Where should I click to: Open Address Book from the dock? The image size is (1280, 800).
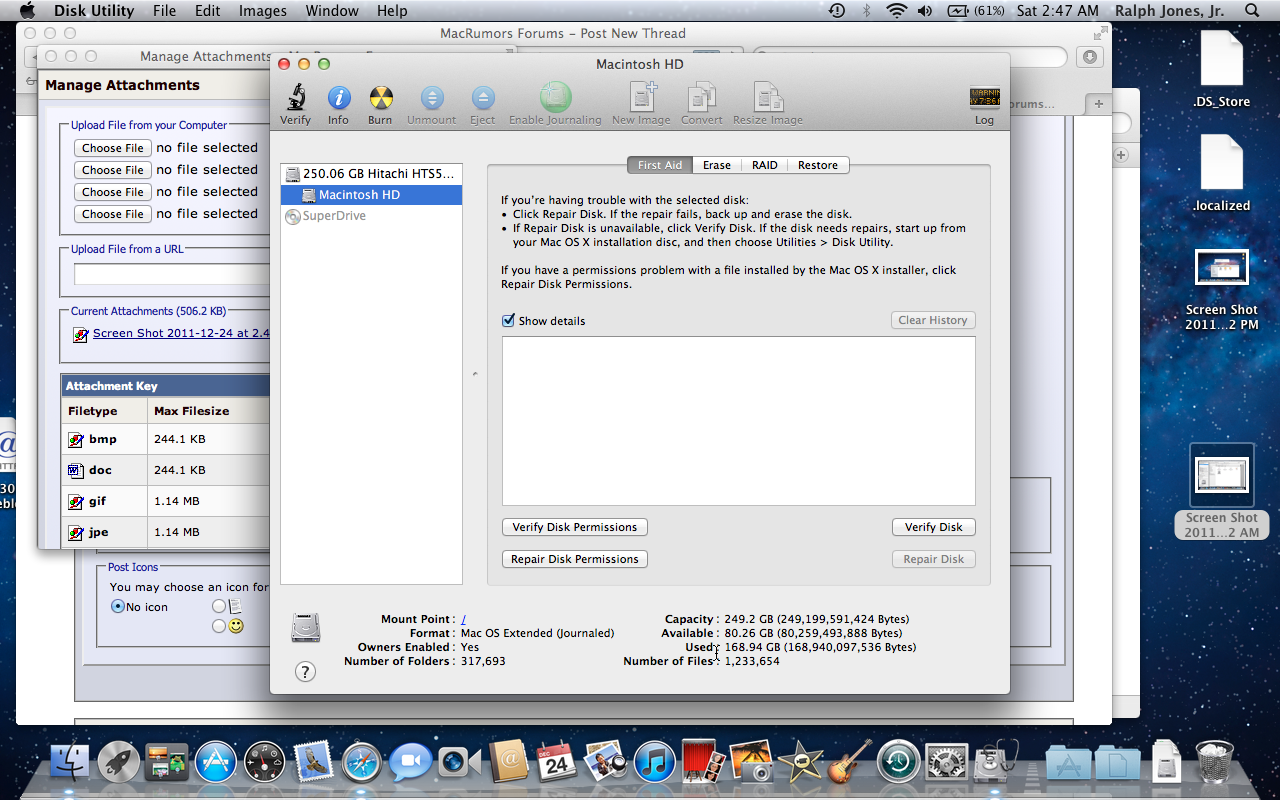point(508,762)
